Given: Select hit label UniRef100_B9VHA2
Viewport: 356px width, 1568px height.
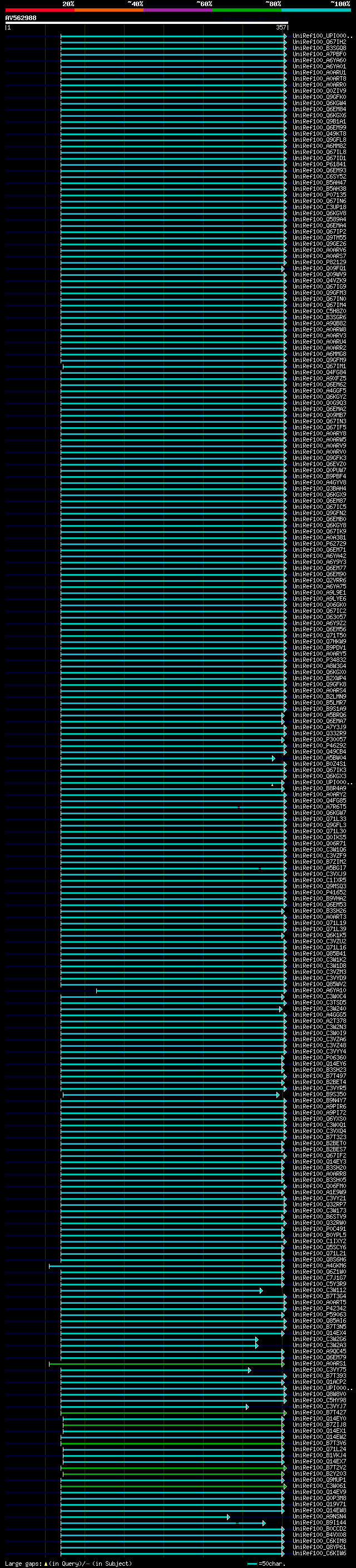Looking at the screenshot, I should point(319,898).
